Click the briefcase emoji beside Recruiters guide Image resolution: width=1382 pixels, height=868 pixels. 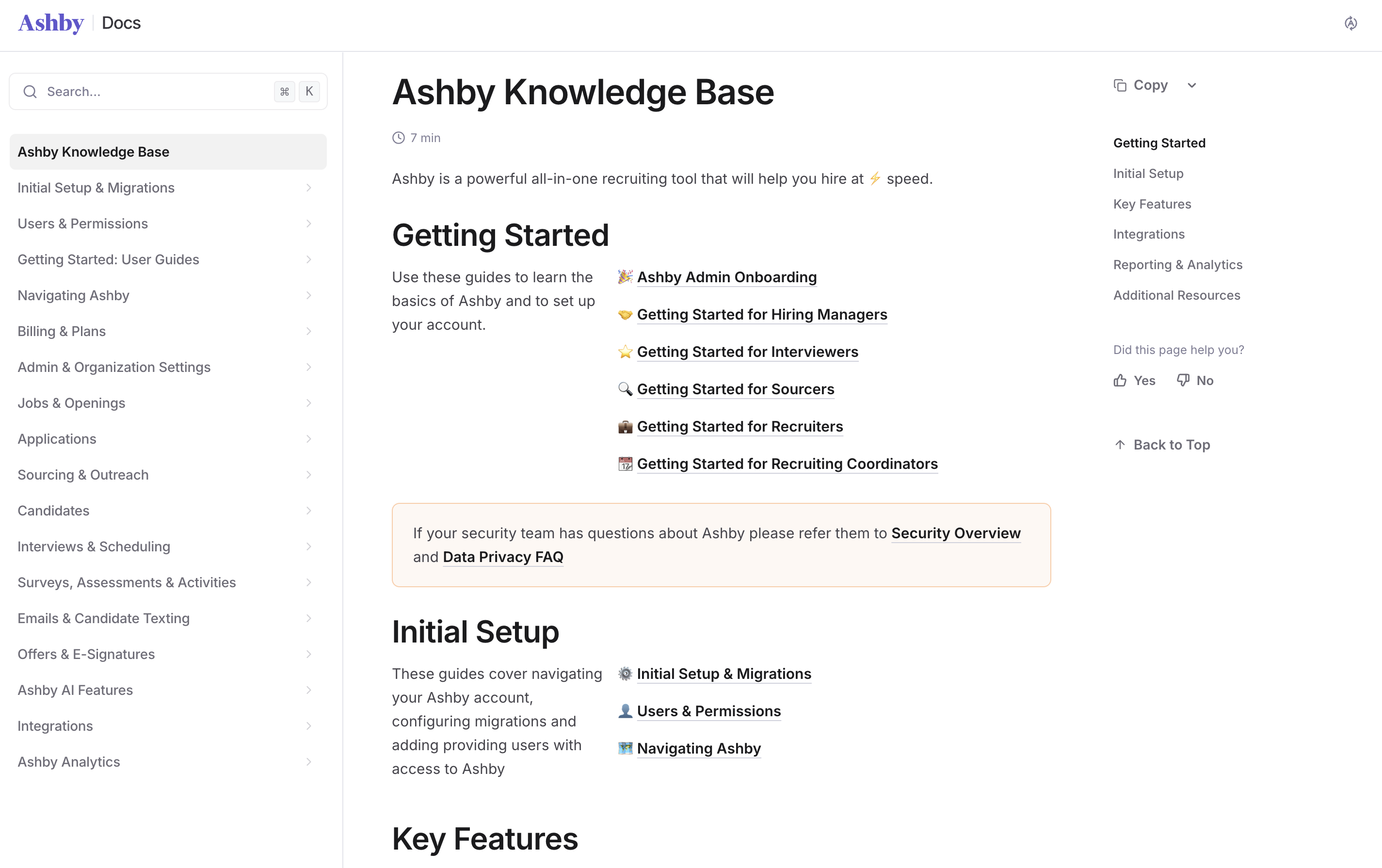(x=625, y=427)
